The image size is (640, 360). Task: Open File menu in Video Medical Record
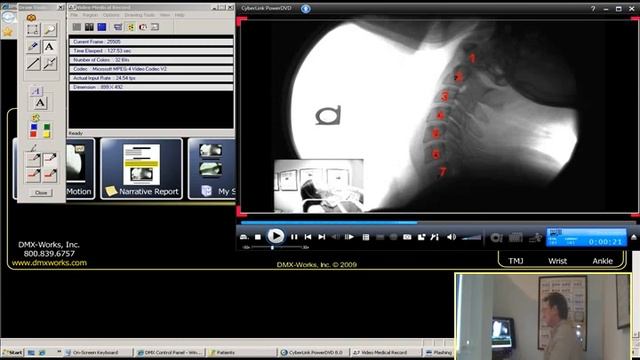coord(74,15)
